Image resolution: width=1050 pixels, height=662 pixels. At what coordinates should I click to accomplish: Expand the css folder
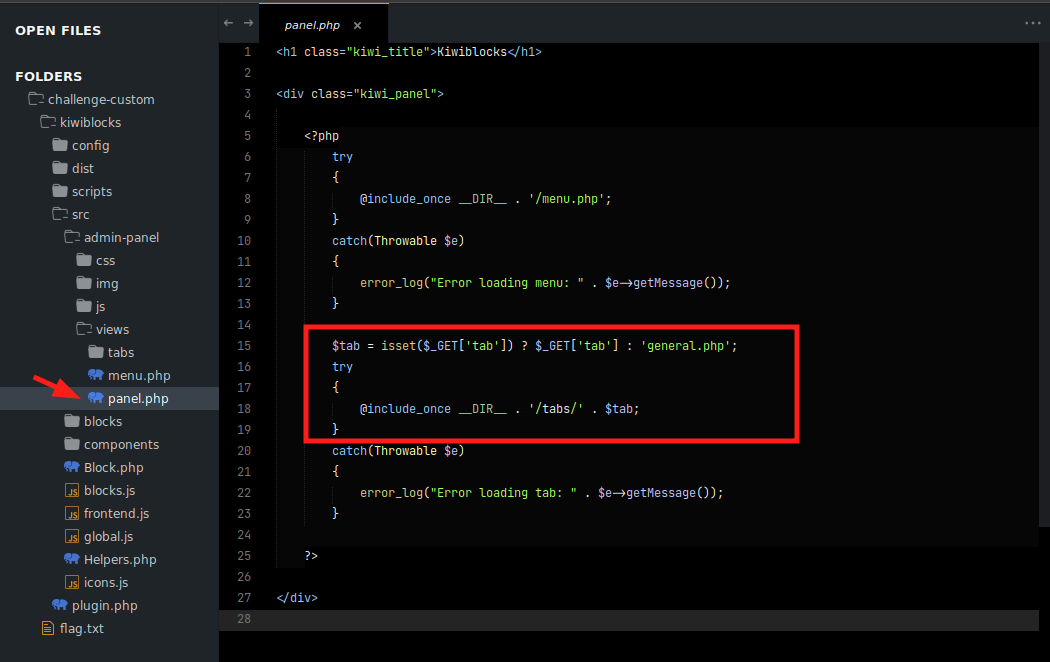[x=95, y=260]
